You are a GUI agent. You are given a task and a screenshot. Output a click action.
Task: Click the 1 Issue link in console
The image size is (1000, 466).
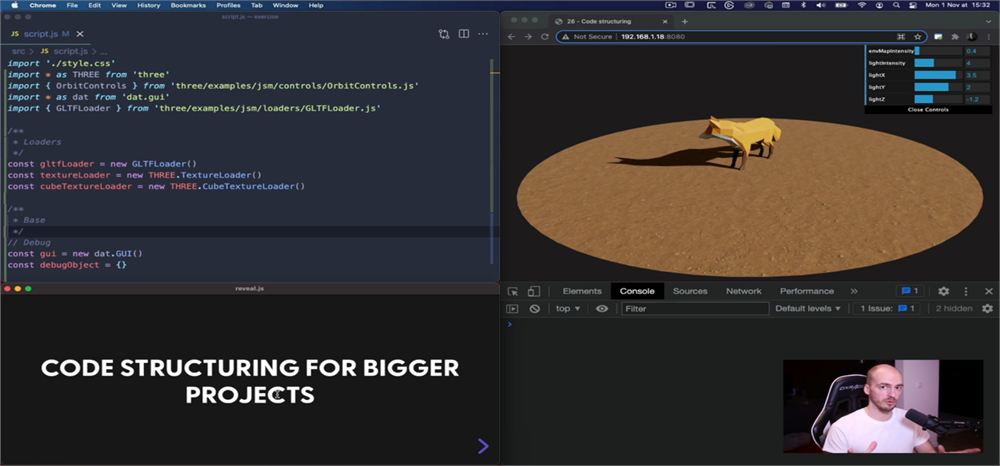[x=887, y=309]
